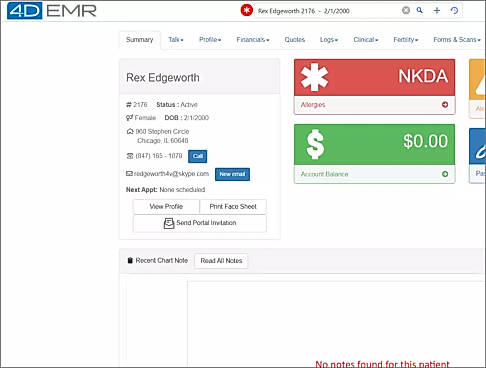Click the 4D EMR logo
The height and width of the screenshot is (368, 486).
tap(52, 11)
